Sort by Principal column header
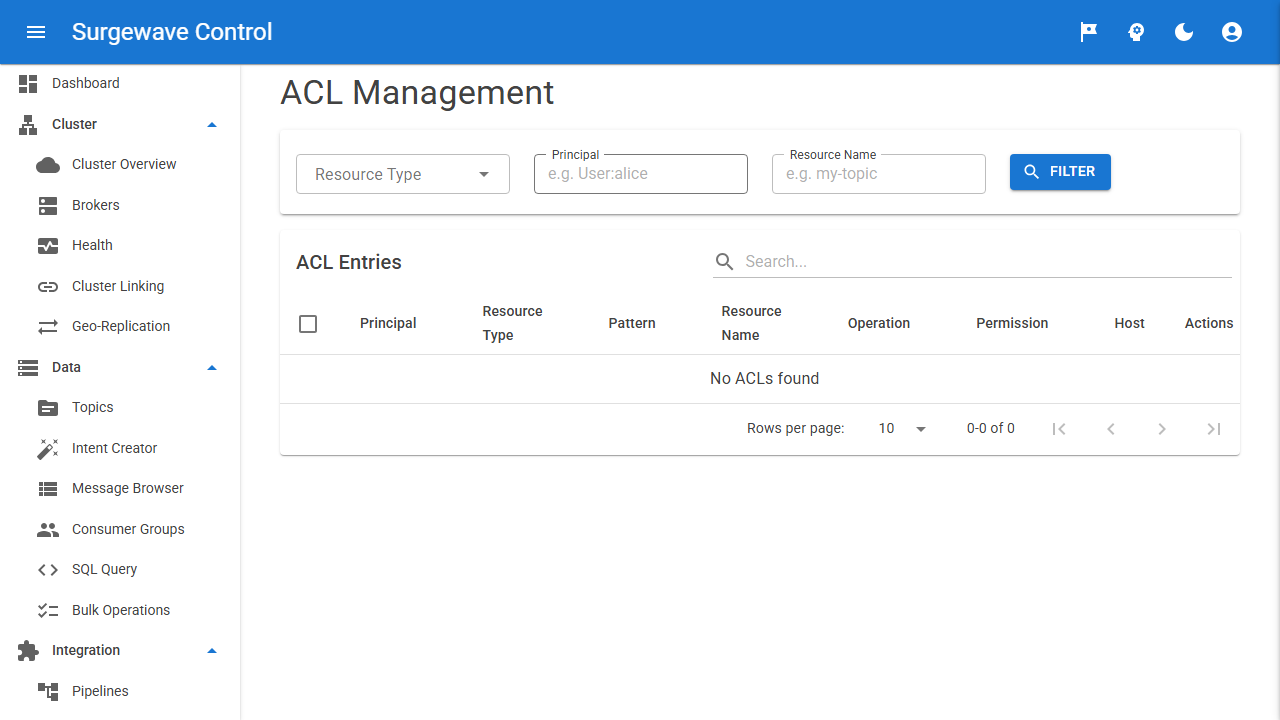The height and width of the screenshot is (720, 1280). click(388, 323)
